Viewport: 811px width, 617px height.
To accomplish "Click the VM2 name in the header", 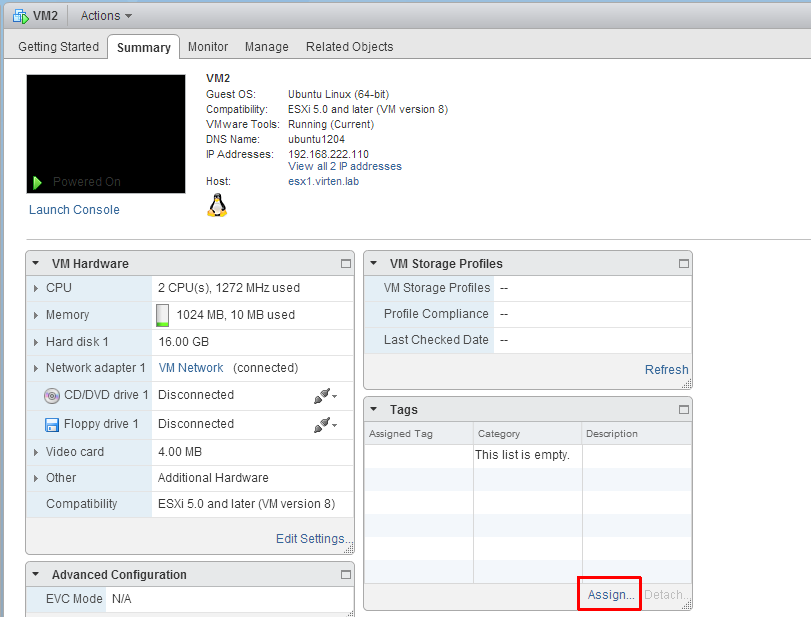I will point(46,16).
